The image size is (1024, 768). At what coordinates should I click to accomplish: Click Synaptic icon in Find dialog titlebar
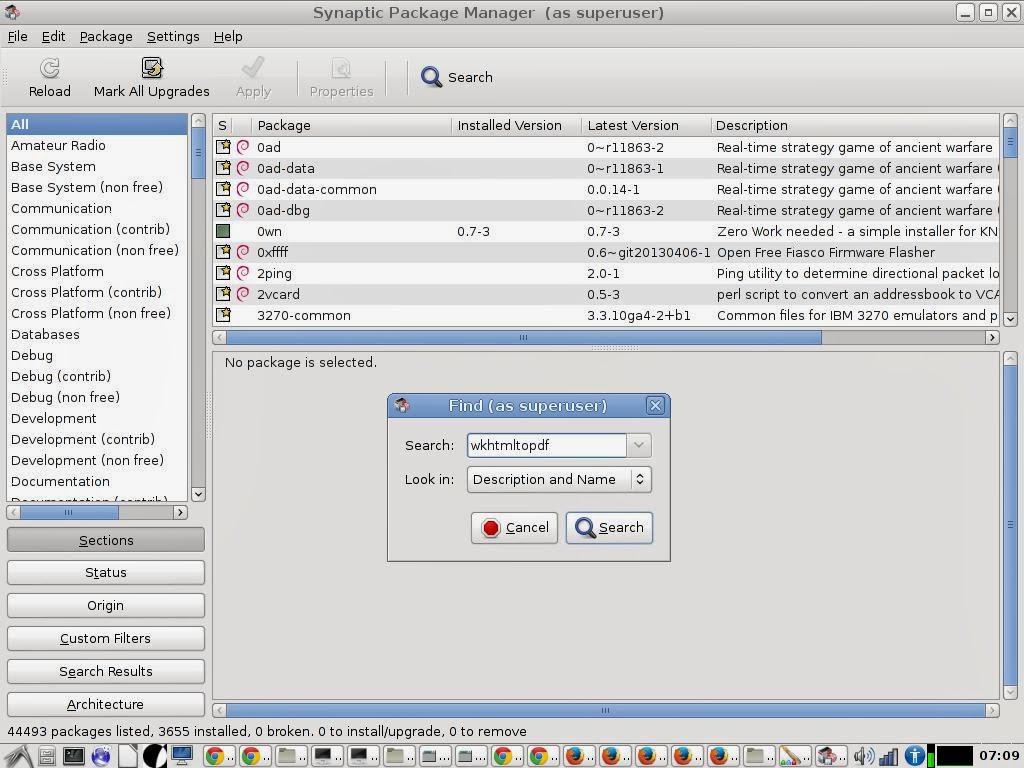402,406
